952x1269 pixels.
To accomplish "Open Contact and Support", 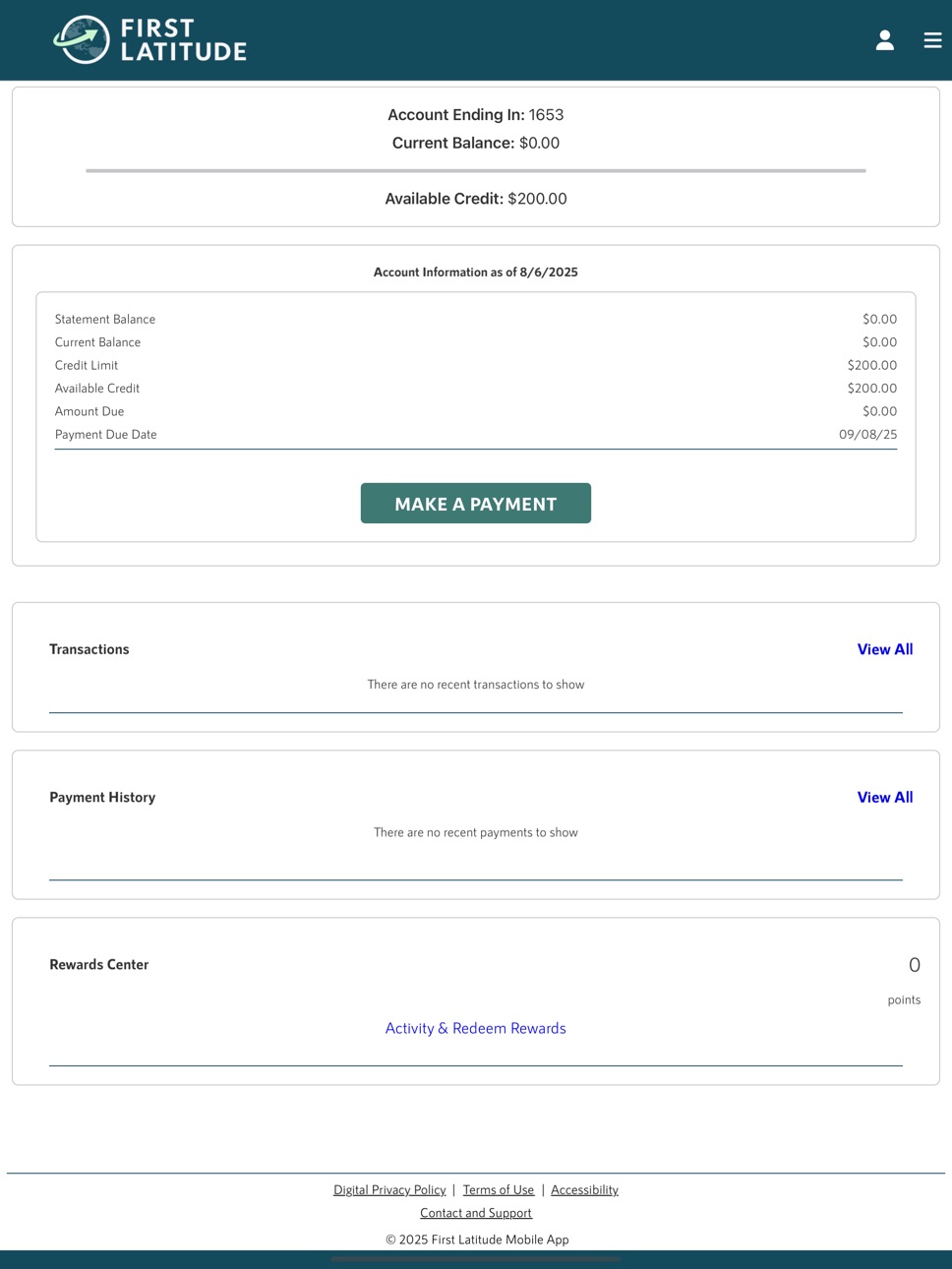I will pyautogui.click(x=476, y=1213).
